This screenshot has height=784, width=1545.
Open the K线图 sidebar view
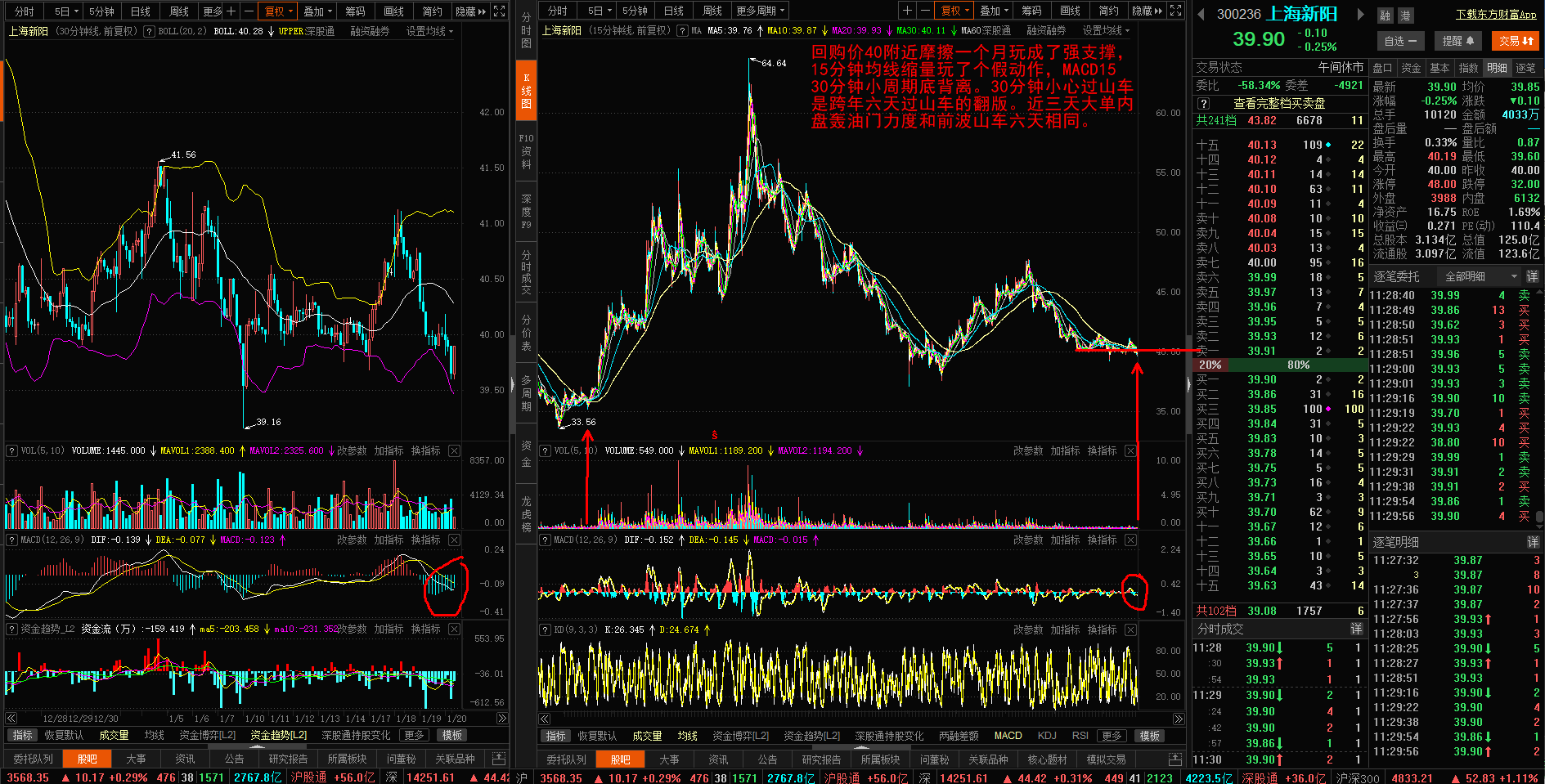[526, 91]
